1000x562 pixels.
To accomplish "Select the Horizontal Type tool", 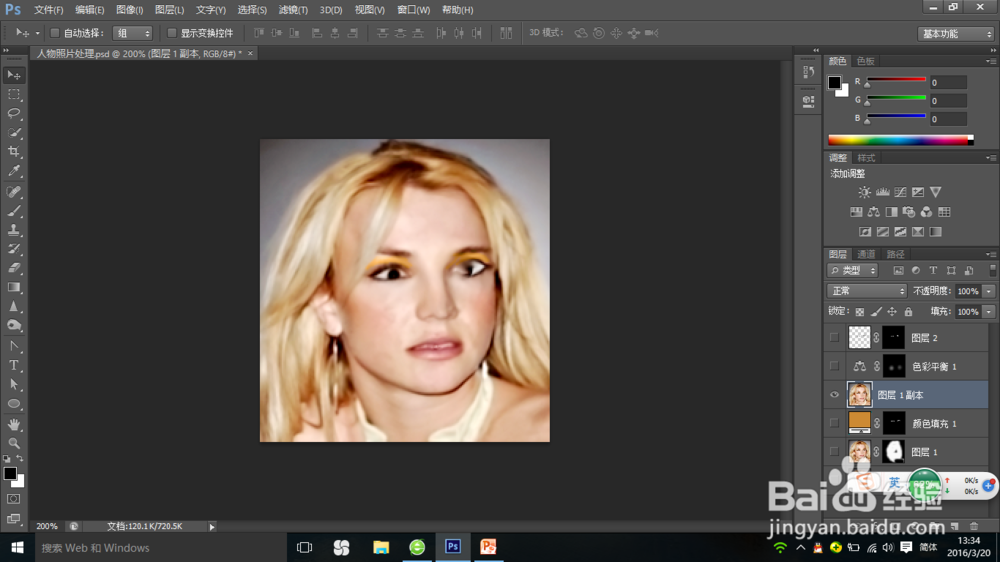I will pyautogui.click(x=14, y=366).
